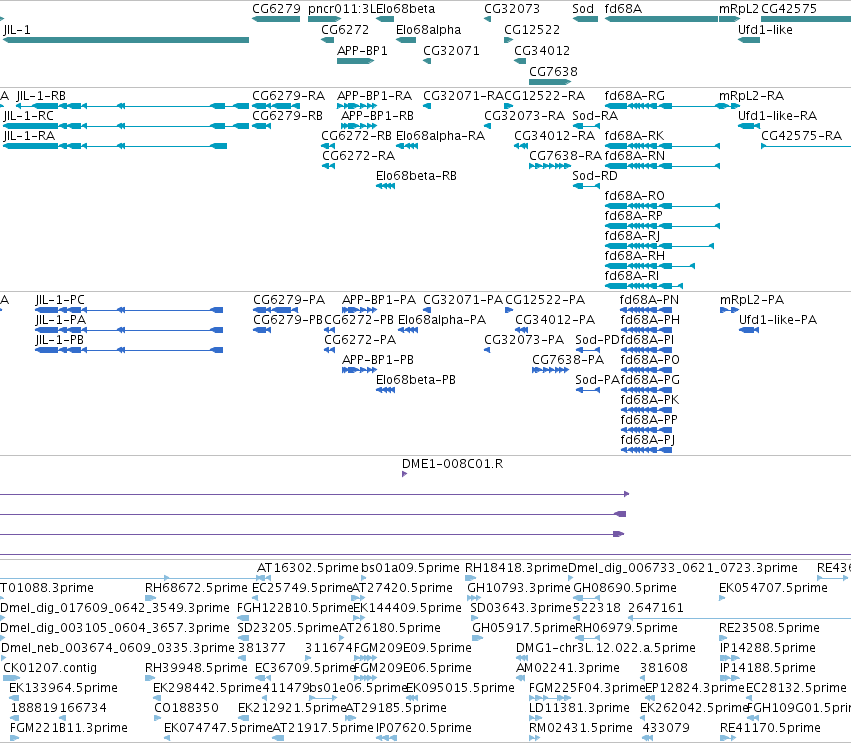Screen dimensions: 851x743
Task: Select the Elo68beta gene label
Action: (405, 9)
